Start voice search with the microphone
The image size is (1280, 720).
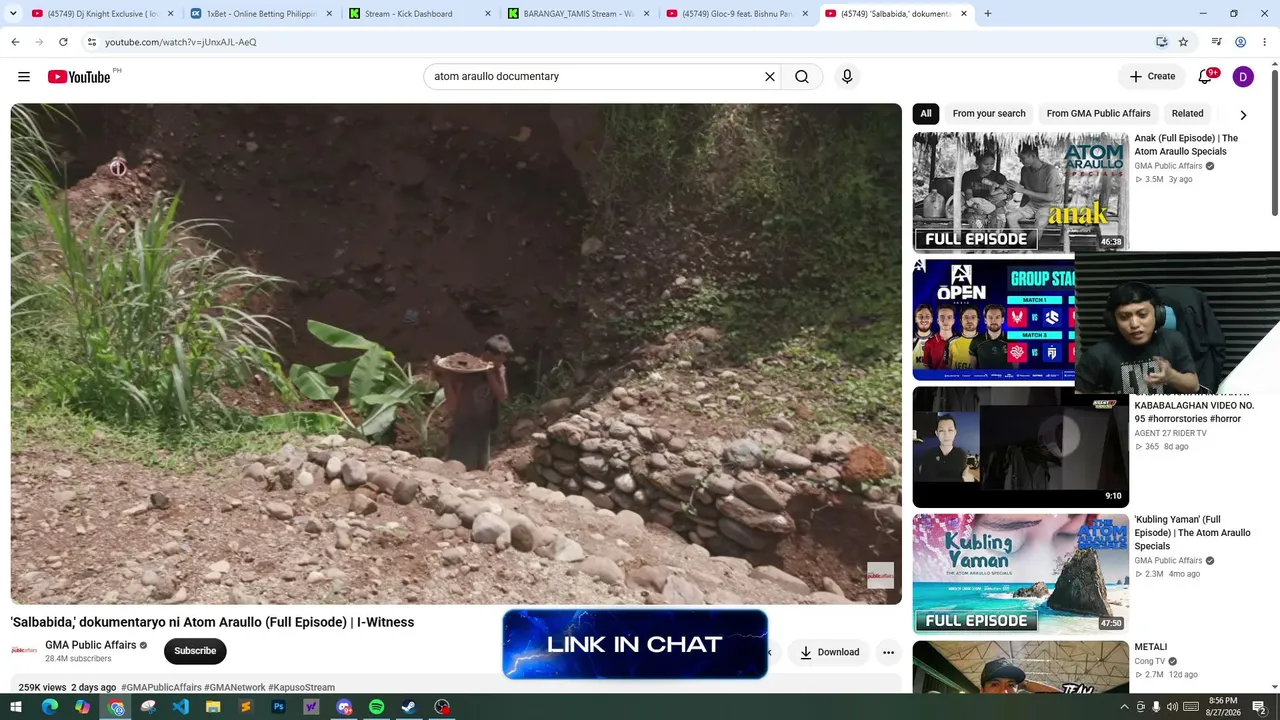(847, 77)
